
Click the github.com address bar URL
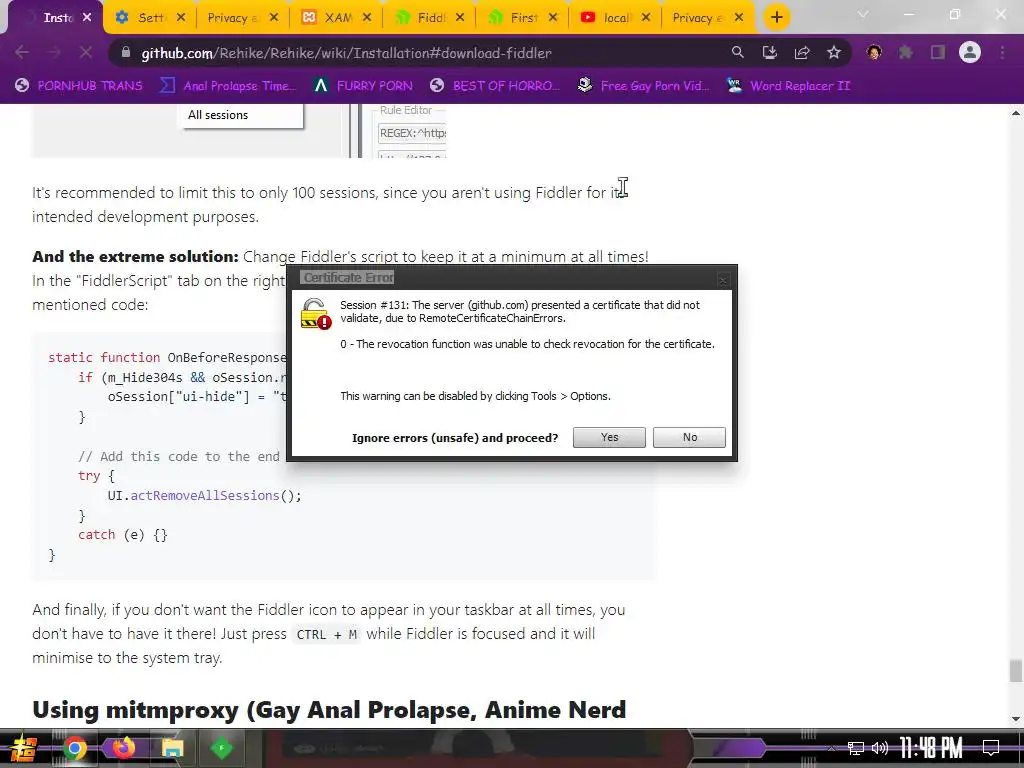point(346,53)
